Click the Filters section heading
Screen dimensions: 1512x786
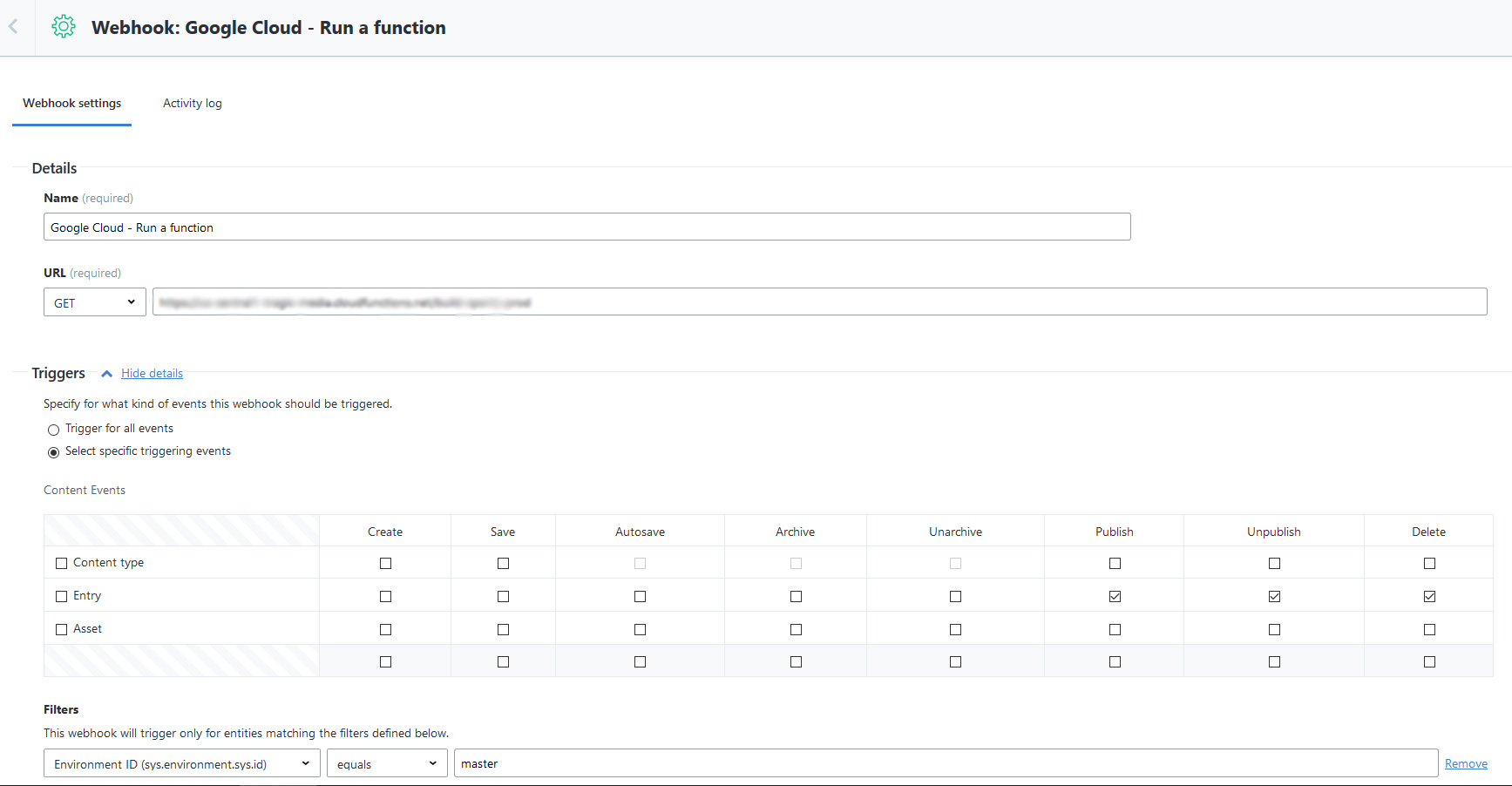(x=61, y=709)
